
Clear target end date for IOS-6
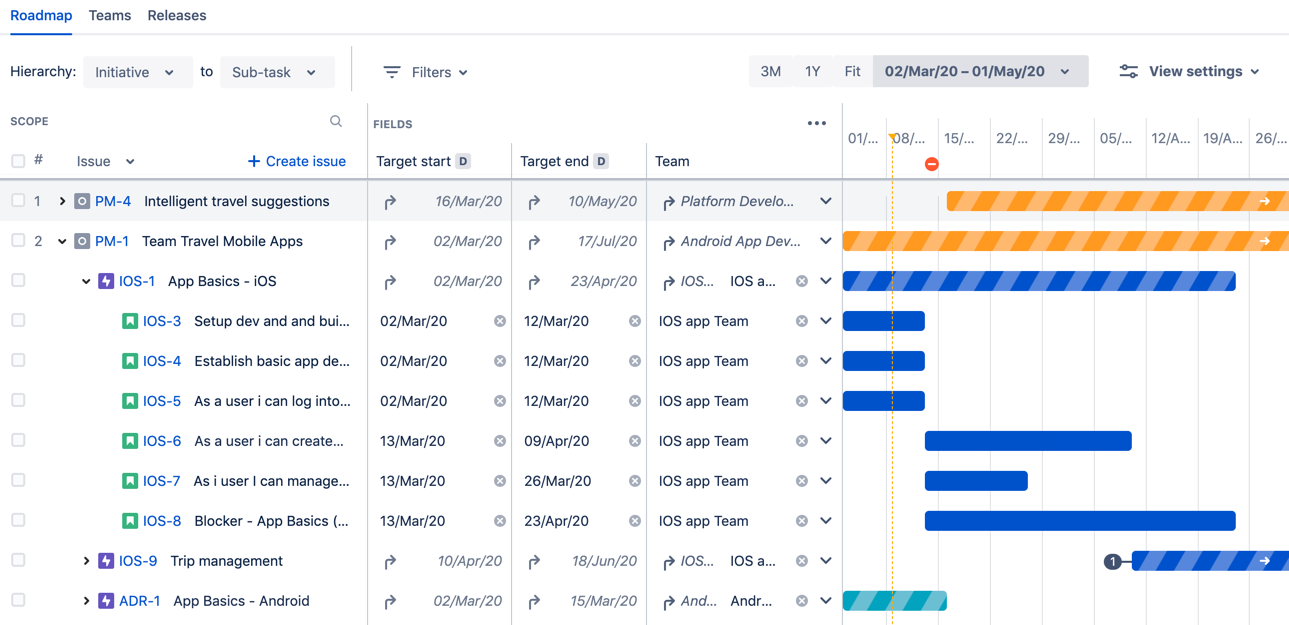634,441
